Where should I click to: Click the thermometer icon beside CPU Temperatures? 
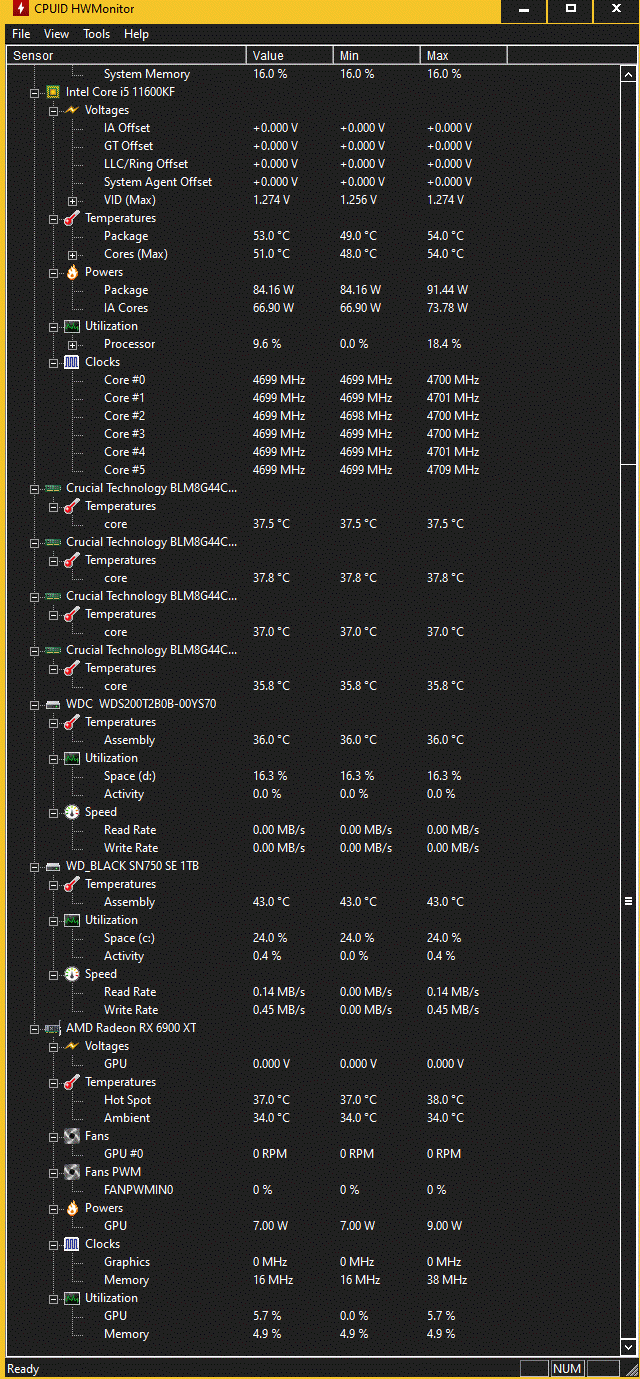tap(72, 218)
